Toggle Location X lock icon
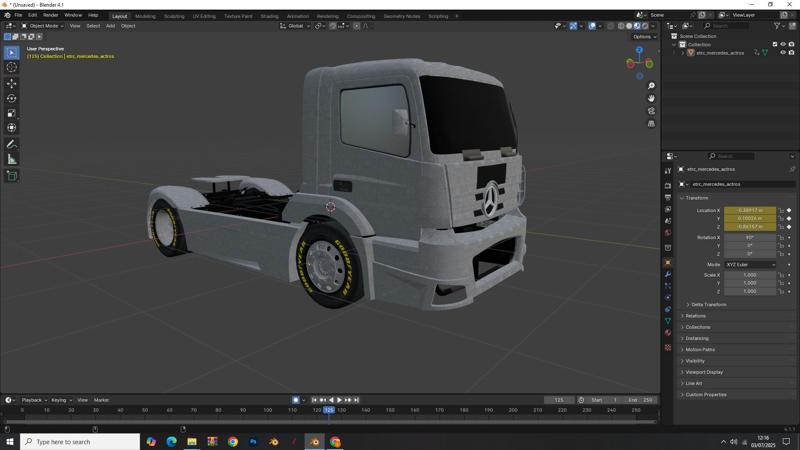This screenshot has width=800, height=450. point(781,210)
